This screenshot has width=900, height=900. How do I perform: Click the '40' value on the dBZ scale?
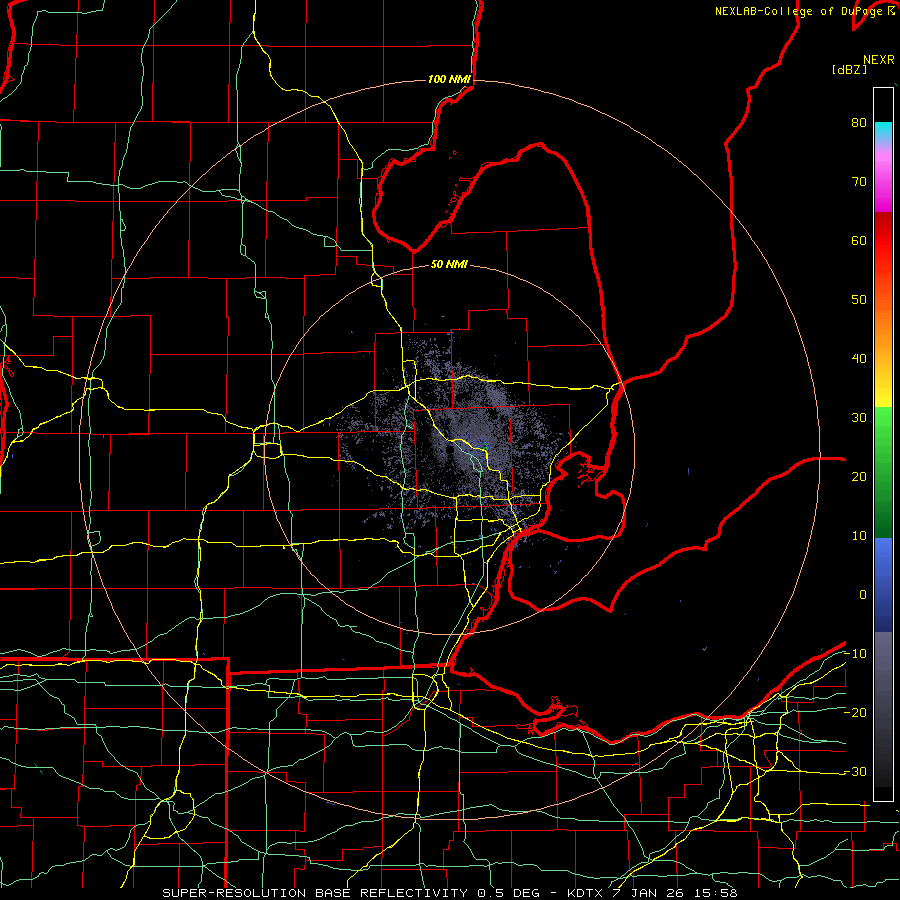click(x=859, y=359)
